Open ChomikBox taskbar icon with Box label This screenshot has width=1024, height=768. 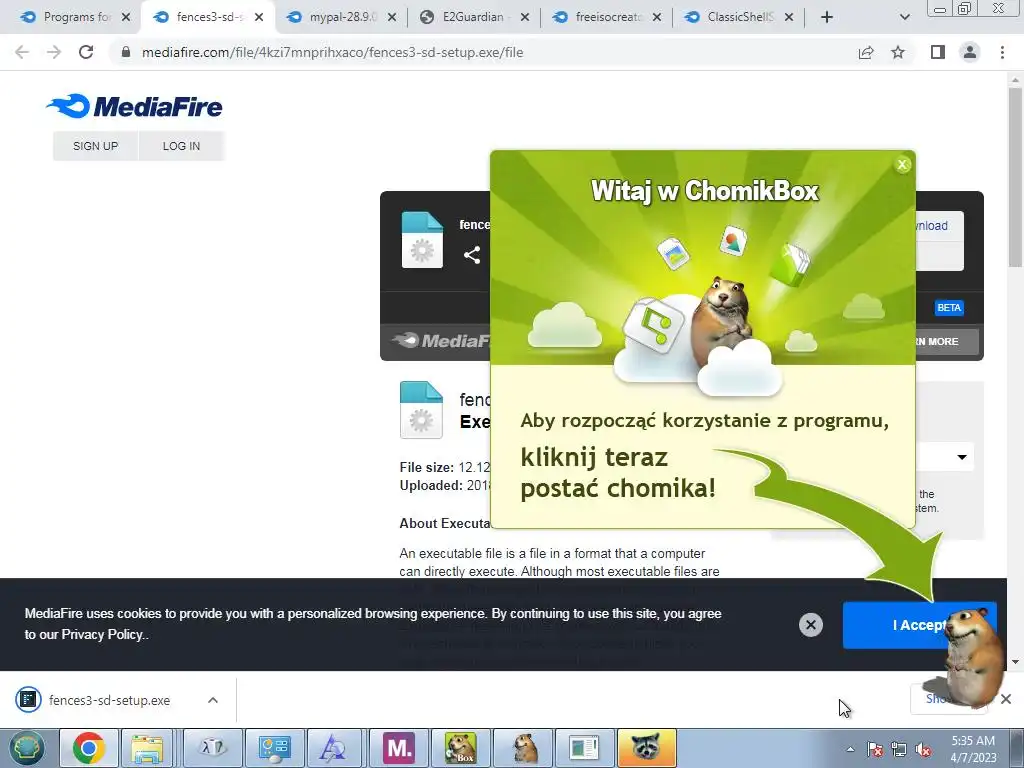click(460, 748)
